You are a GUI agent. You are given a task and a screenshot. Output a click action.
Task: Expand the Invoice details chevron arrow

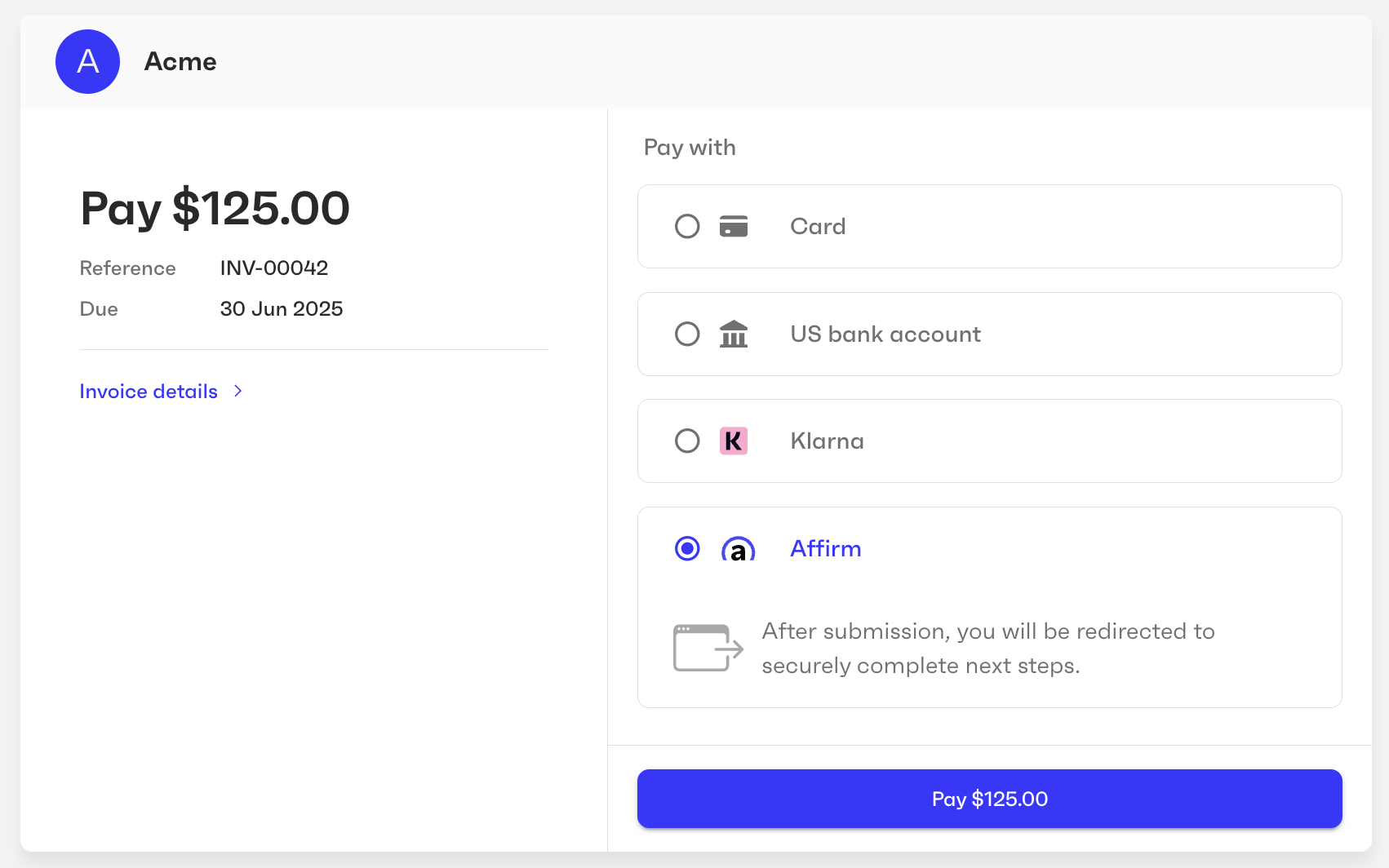coord(237,392)
